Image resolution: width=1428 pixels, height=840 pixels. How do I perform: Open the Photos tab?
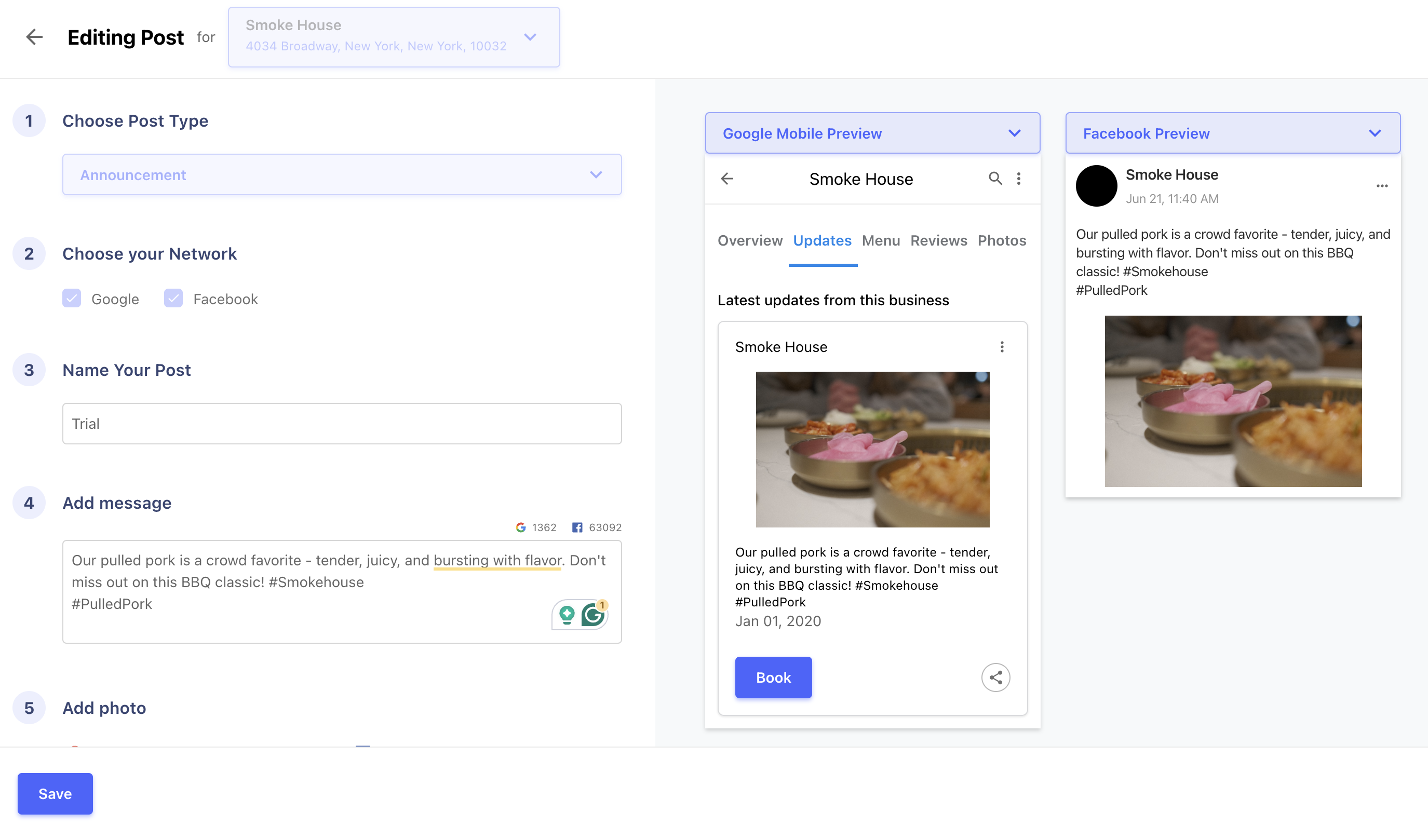tap(1002, 240)
